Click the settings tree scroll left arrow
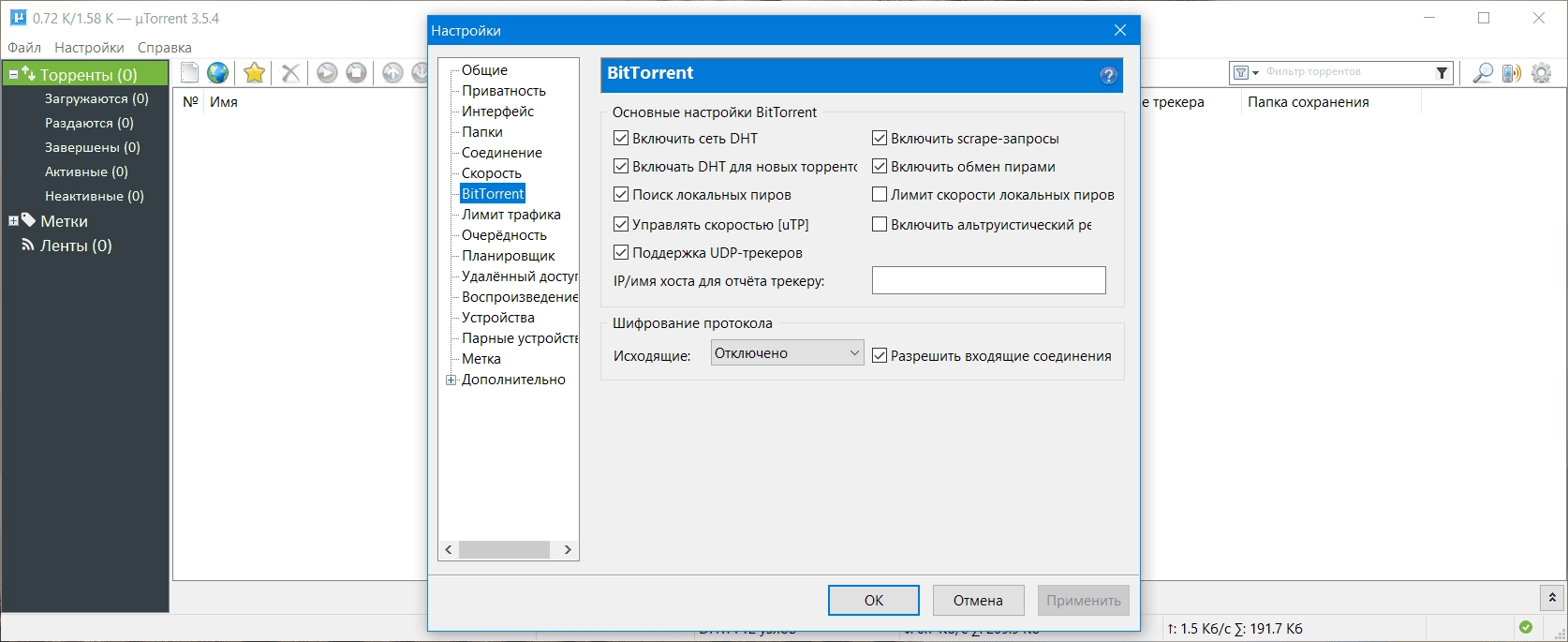Viewport: 1568px width, 642px height. click(x=448, y=549)
